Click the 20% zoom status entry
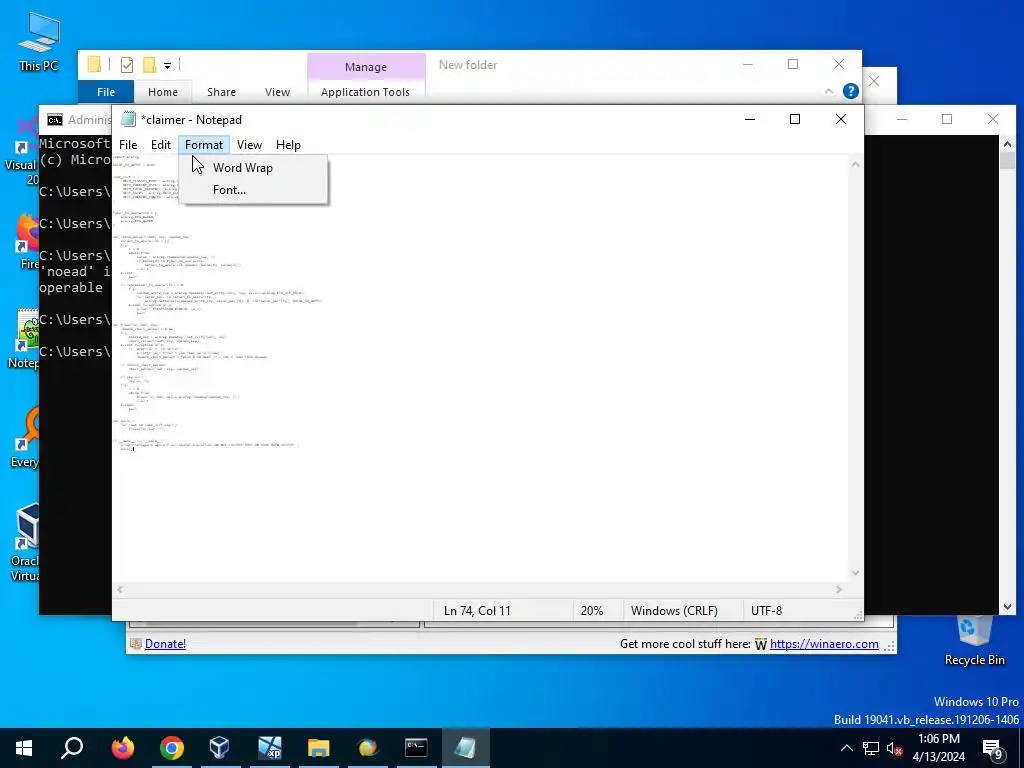 point(592,611)
